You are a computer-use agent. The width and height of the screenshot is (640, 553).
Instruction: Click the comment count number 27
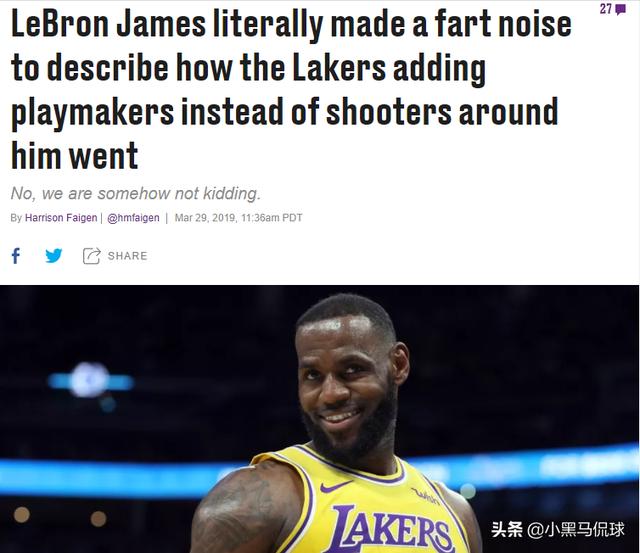pos(607,9)
